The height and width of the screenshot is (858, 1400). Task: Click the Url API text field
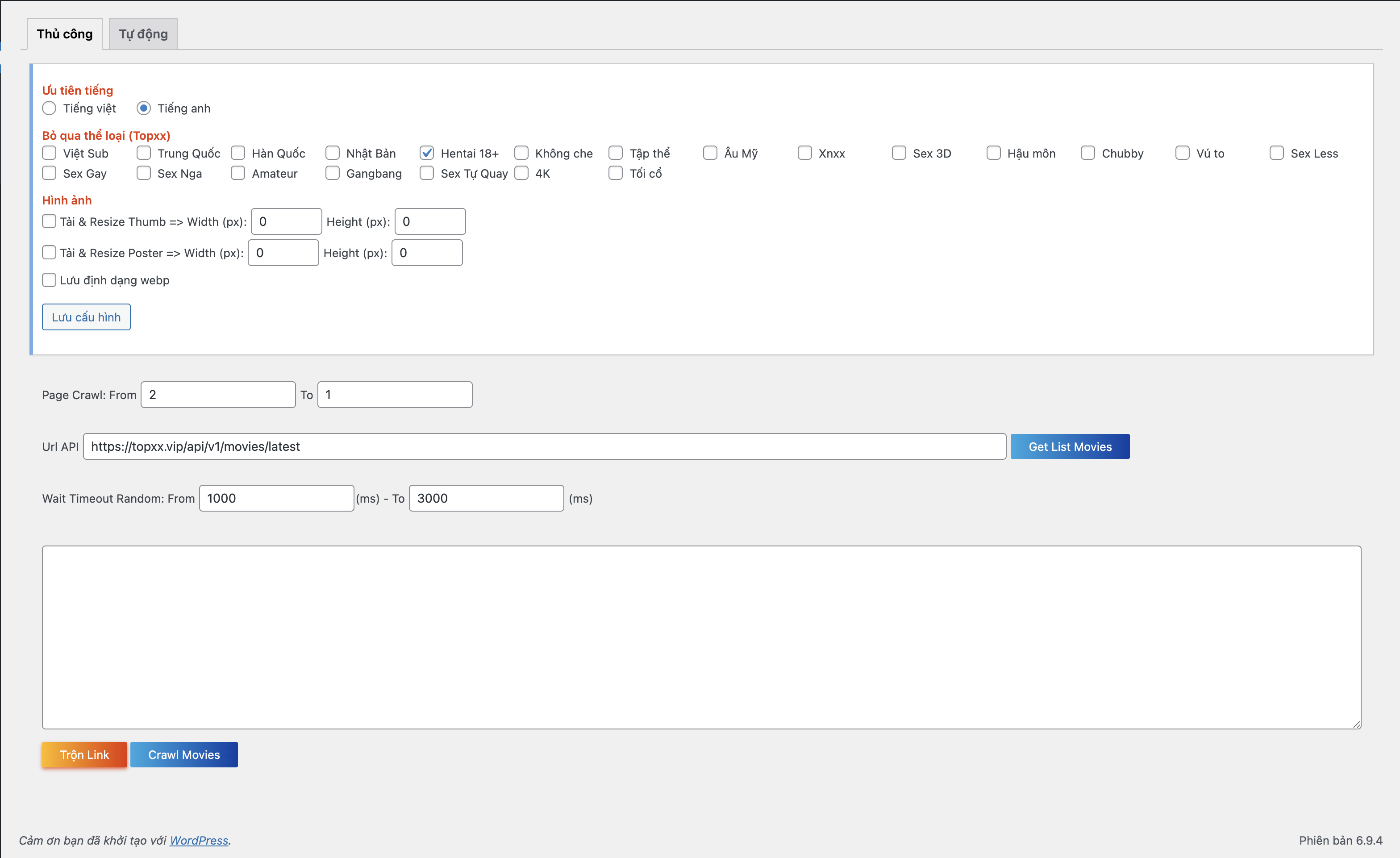[x=544, y=446]
